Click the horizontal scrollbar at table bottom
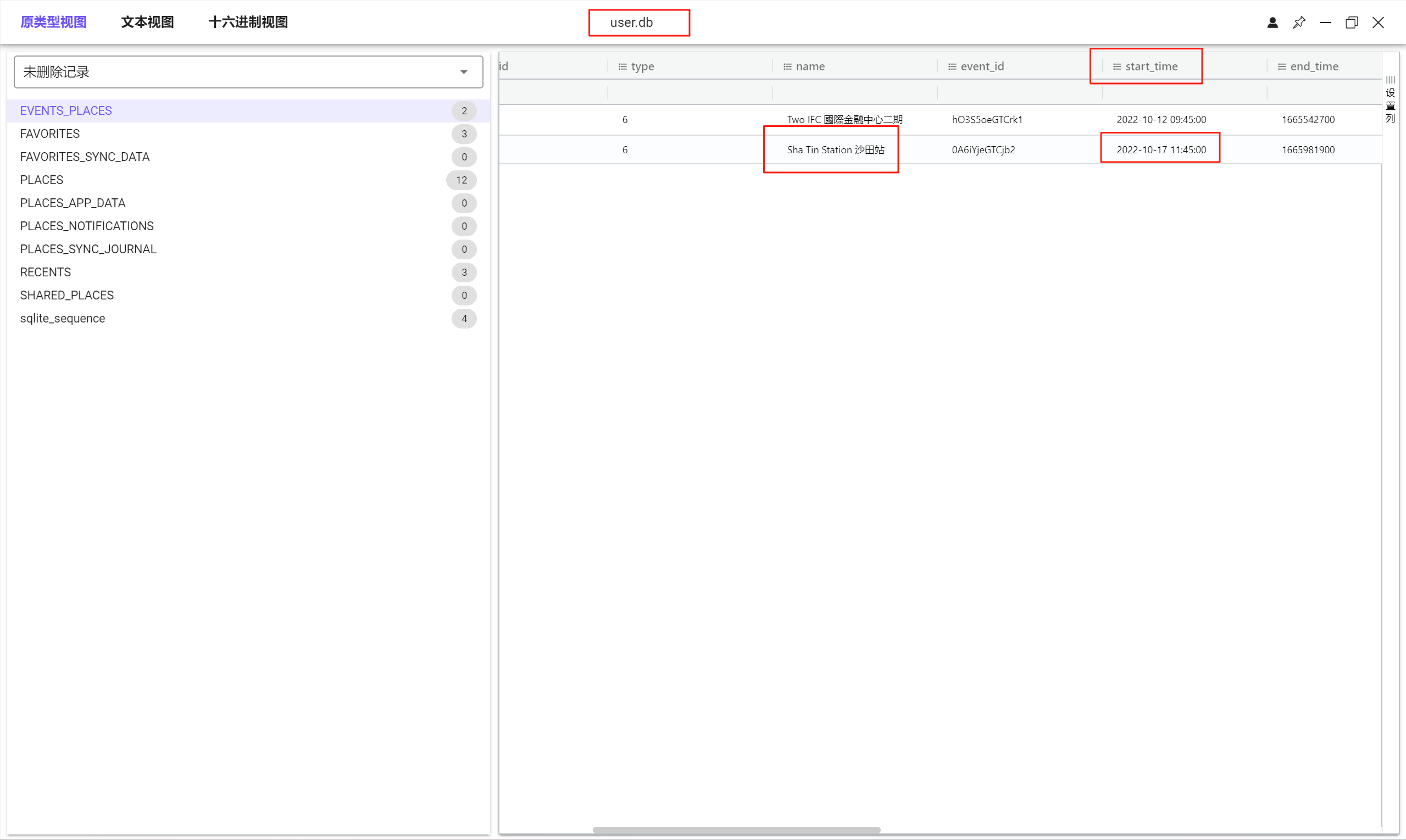The image size is (1406, 840). point(736,830)
